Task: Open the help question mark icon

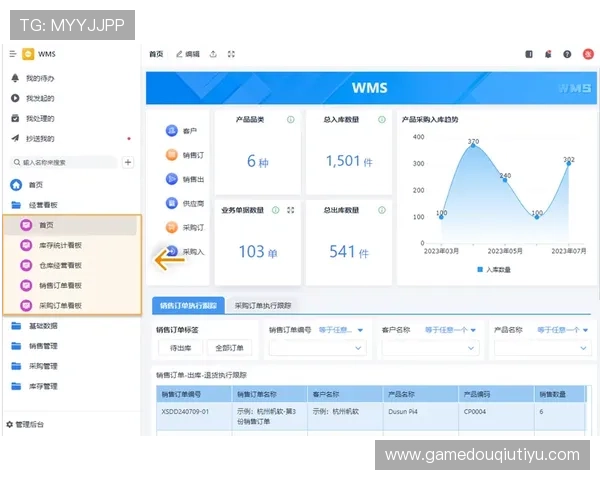Action: (x=567, y=54)
